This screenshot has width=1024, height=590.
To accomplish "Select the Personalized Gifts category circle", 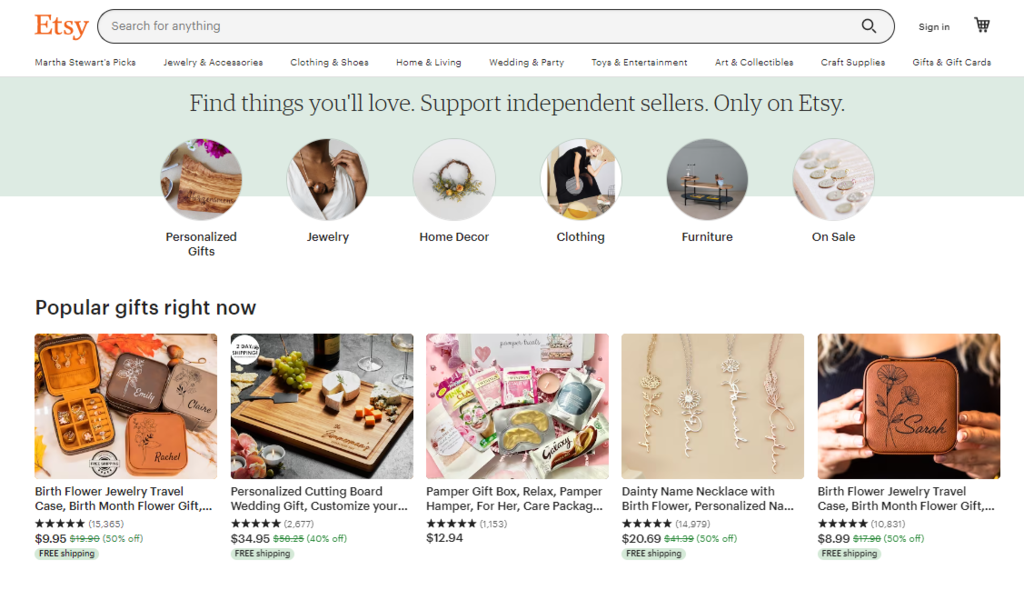I will [201, 179].
